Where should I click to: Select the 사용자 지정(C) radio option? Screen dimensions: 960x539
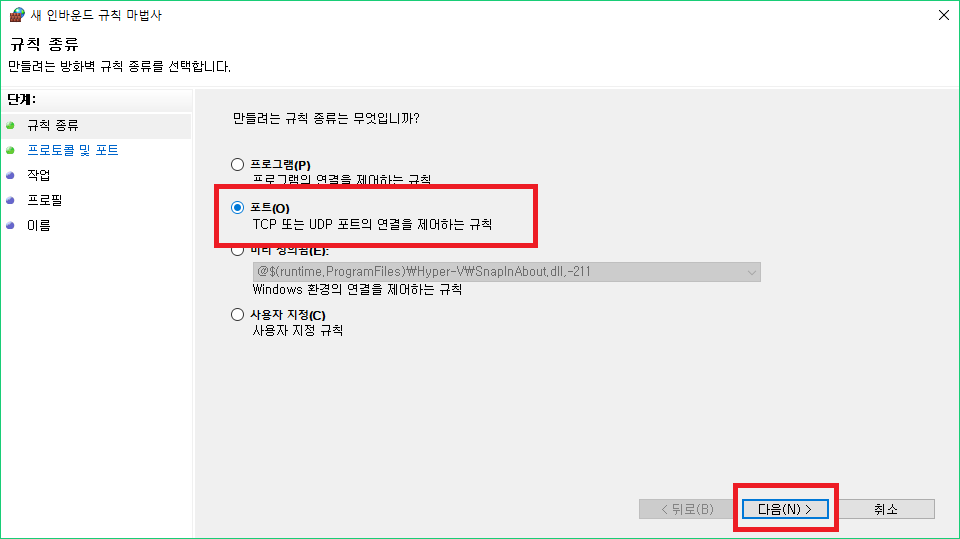pos(238,315)
